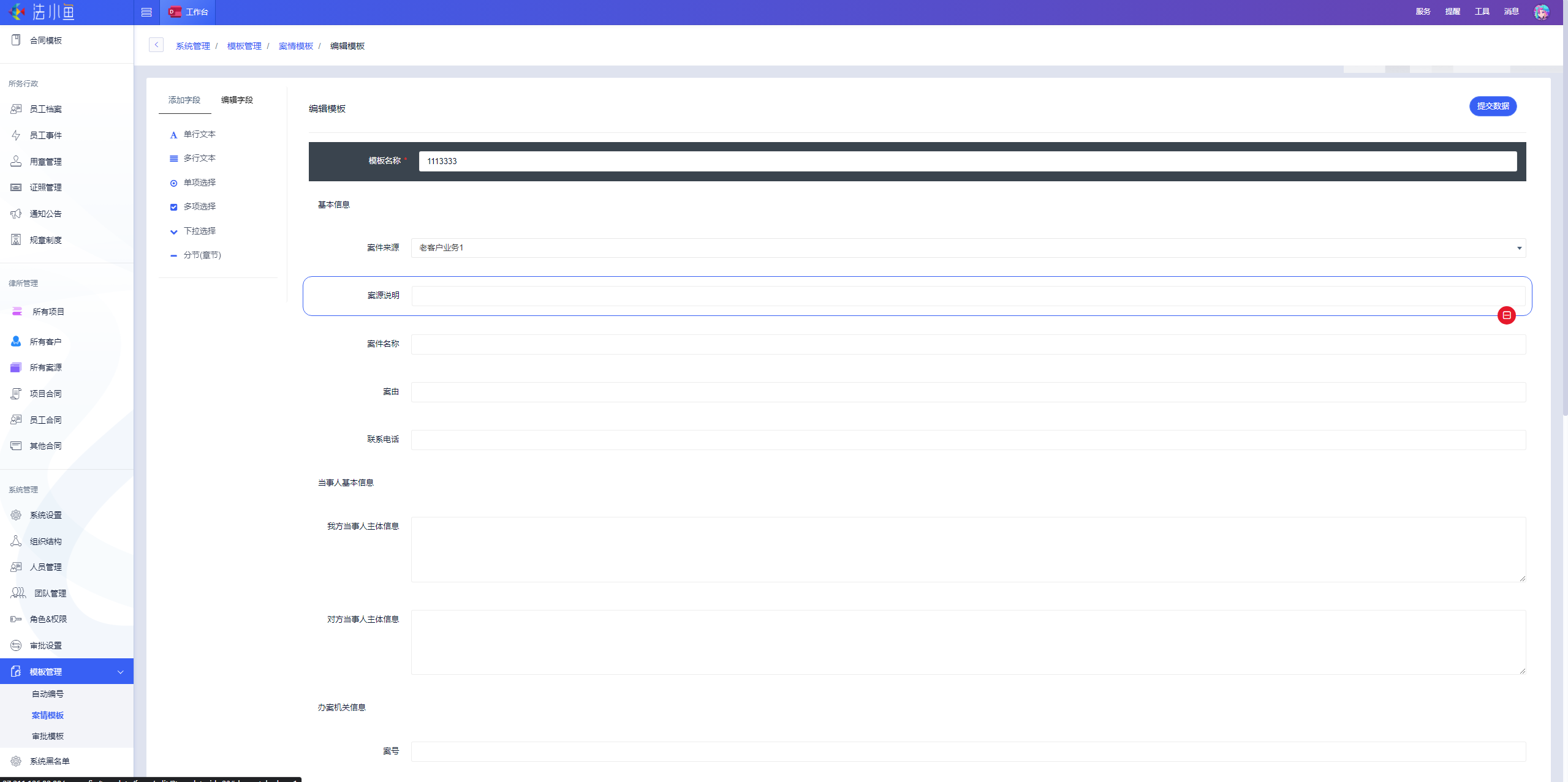The image size is (1568, 782).
Task: Add a single-line text field (单行文本)
Action: [x=199, y=134]
